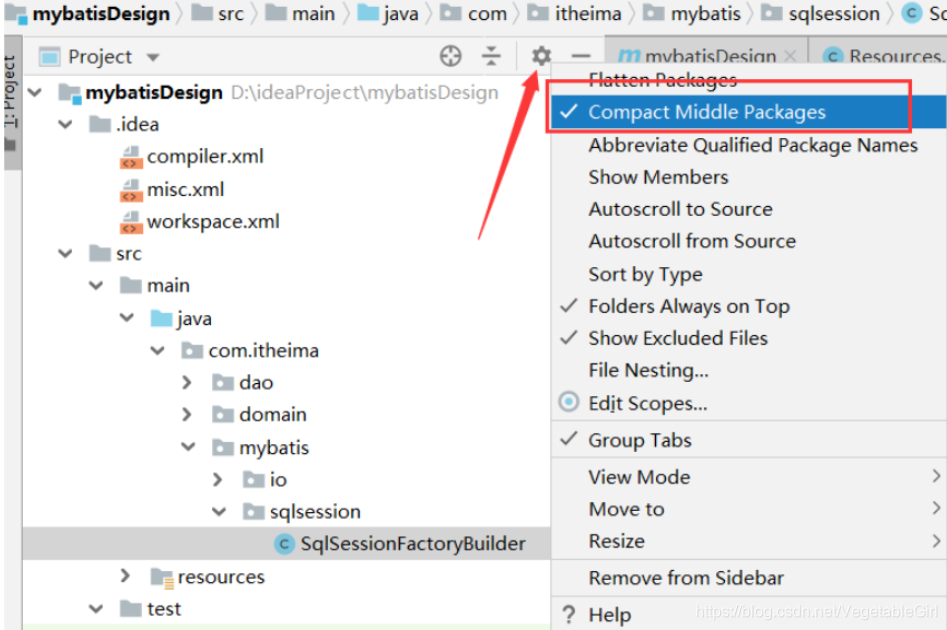Toggle Folders Always on Top option
The image size is (947, 630).
coord(748,306)
